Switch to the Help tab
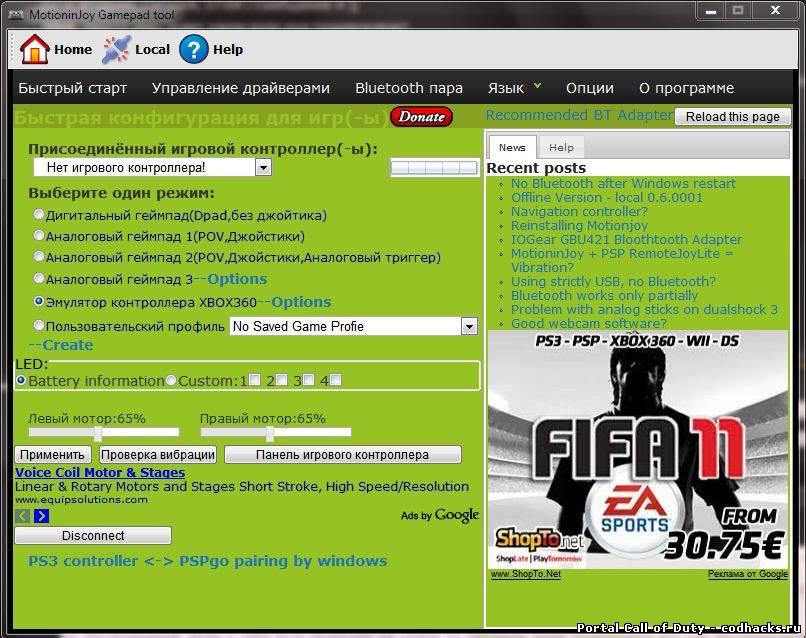The image size is (806, 638). point(561,148)
